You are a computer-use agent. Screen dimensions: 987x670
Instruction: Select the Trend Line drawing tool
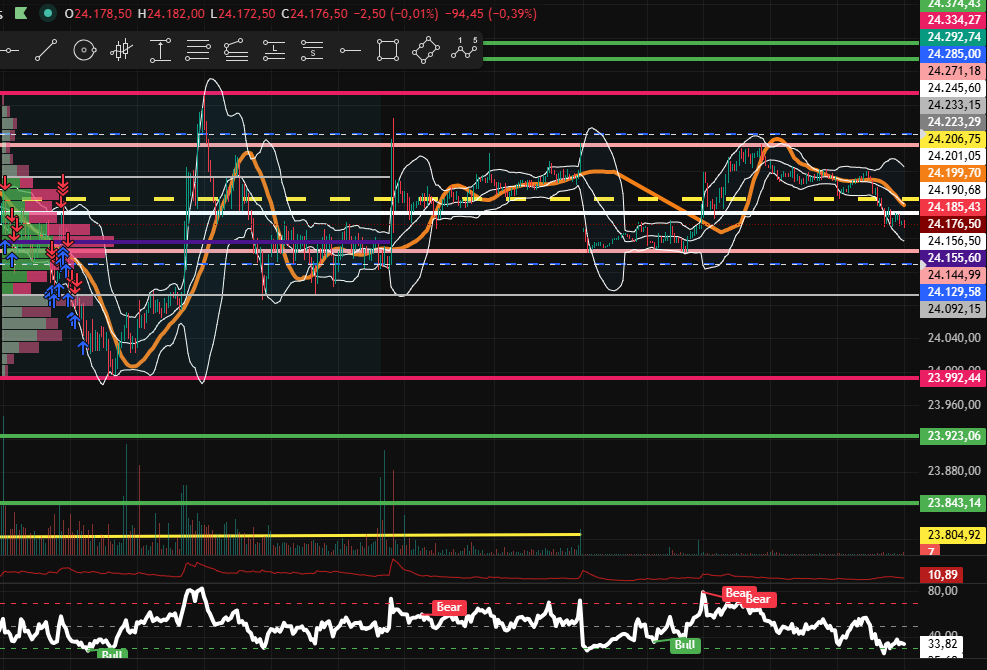[47, 49]
